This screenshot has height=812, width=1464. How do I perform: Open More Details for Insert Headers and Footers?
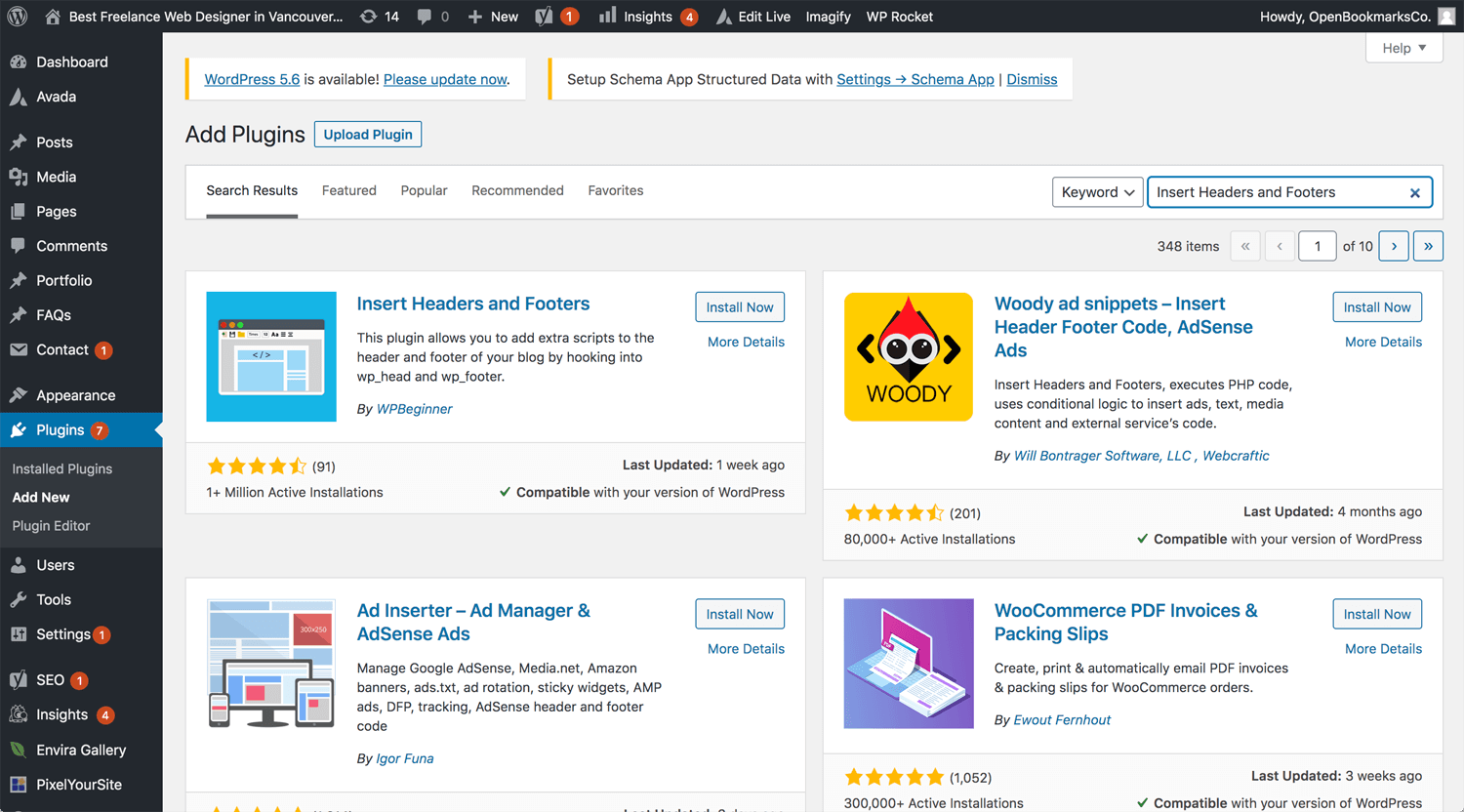point(746,342)
